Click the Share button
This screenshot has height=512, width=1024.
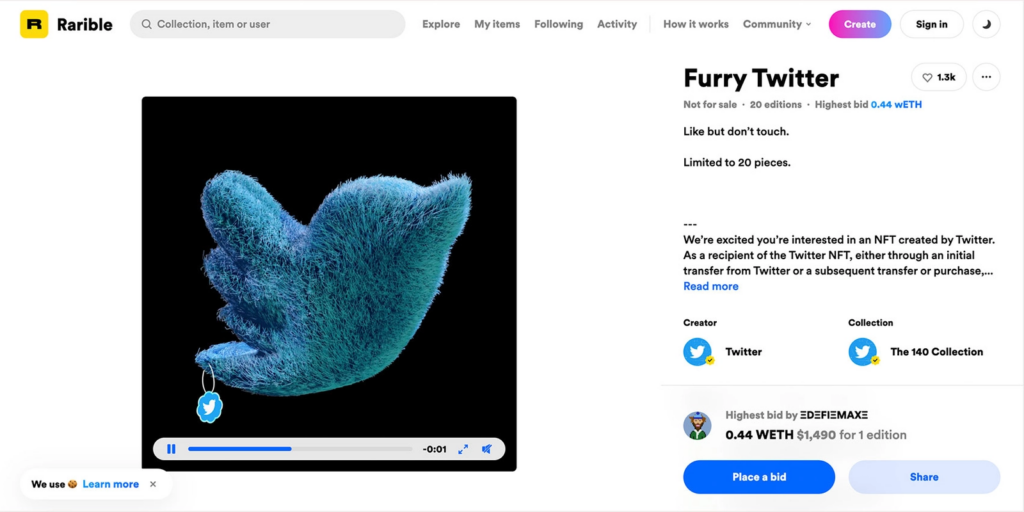924,477
